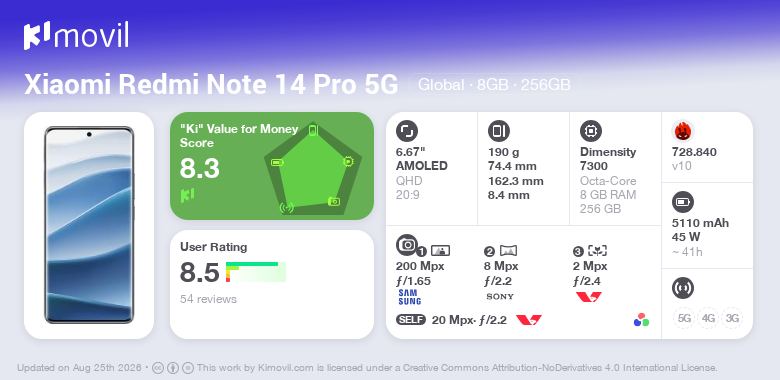The width and height of the screenshot is (780, 380).
Task: Click the SELF selfie camera badge
Action: pos(411,320)
